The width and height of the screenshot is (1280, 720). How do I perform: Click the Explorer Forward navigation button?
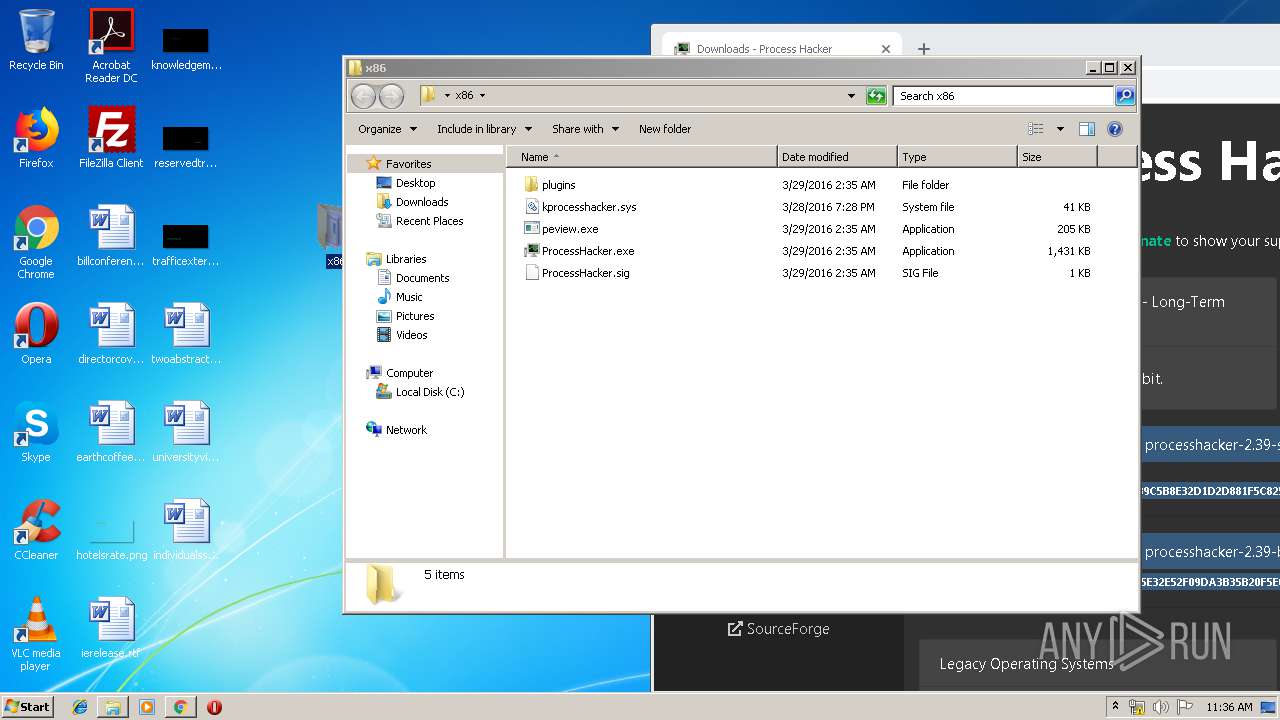point(391,96)
